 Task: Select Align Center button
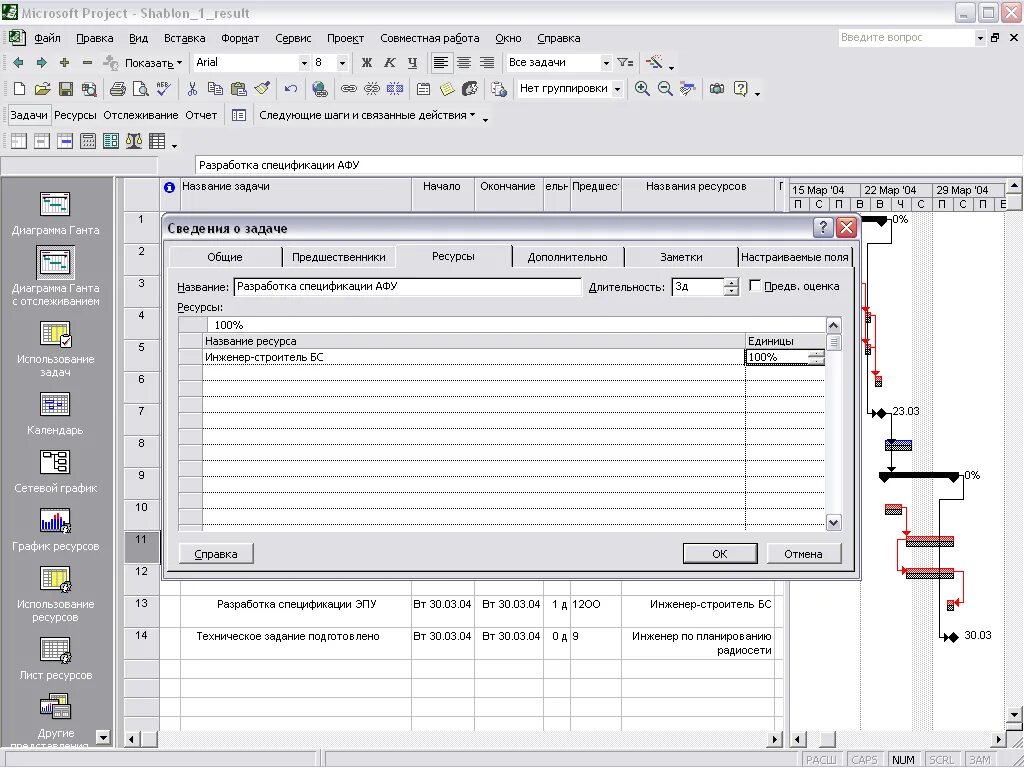464,63
